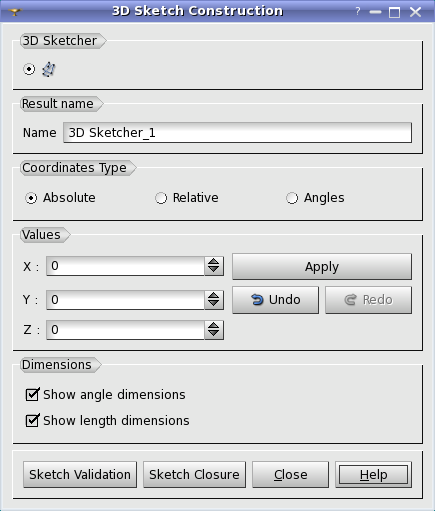Undo the last sketch point
This screenshot has width=435, height=511.
click(275, 300)
